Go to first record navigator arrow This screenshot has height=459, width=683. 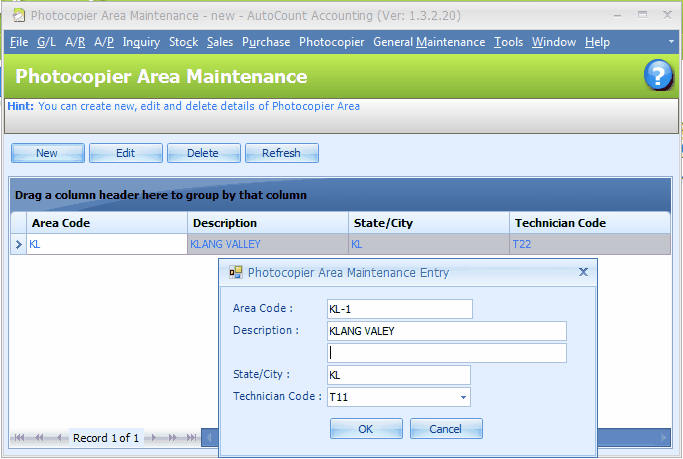(x=19, y=438)
